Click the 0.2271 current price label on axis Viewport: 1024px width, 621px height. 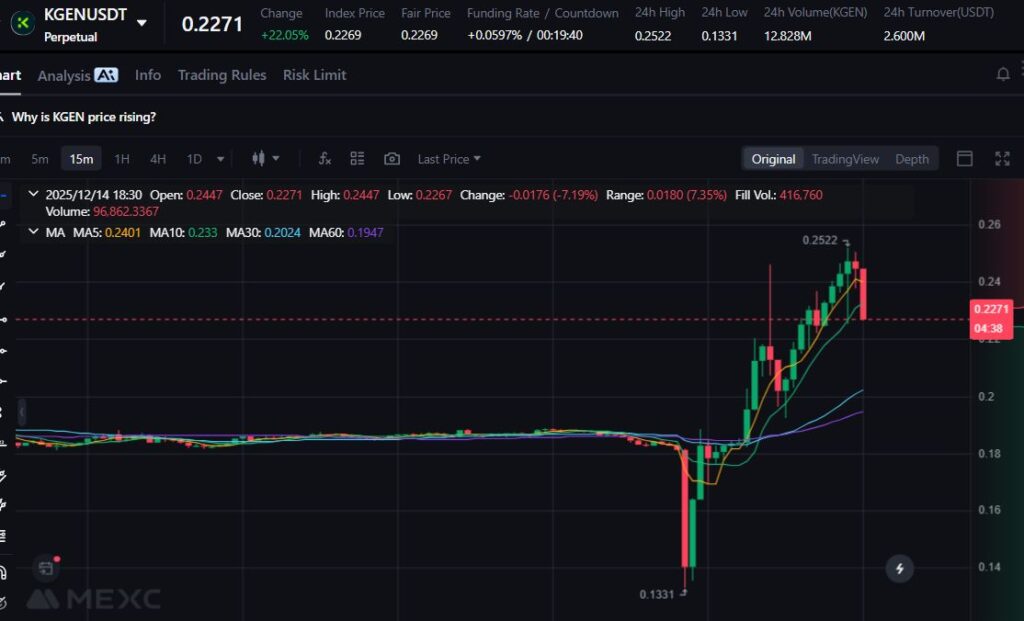(990, 310)
